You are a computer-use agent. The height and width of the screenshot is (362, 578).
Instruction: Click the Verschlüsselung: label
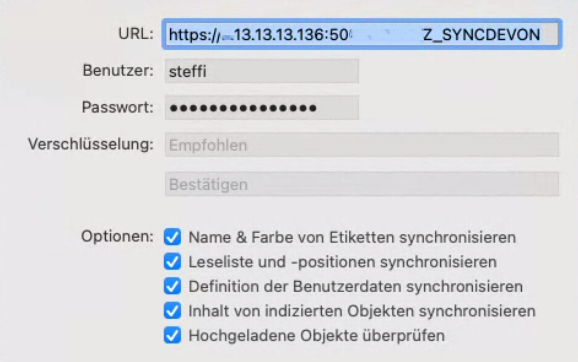click(91, 144)
